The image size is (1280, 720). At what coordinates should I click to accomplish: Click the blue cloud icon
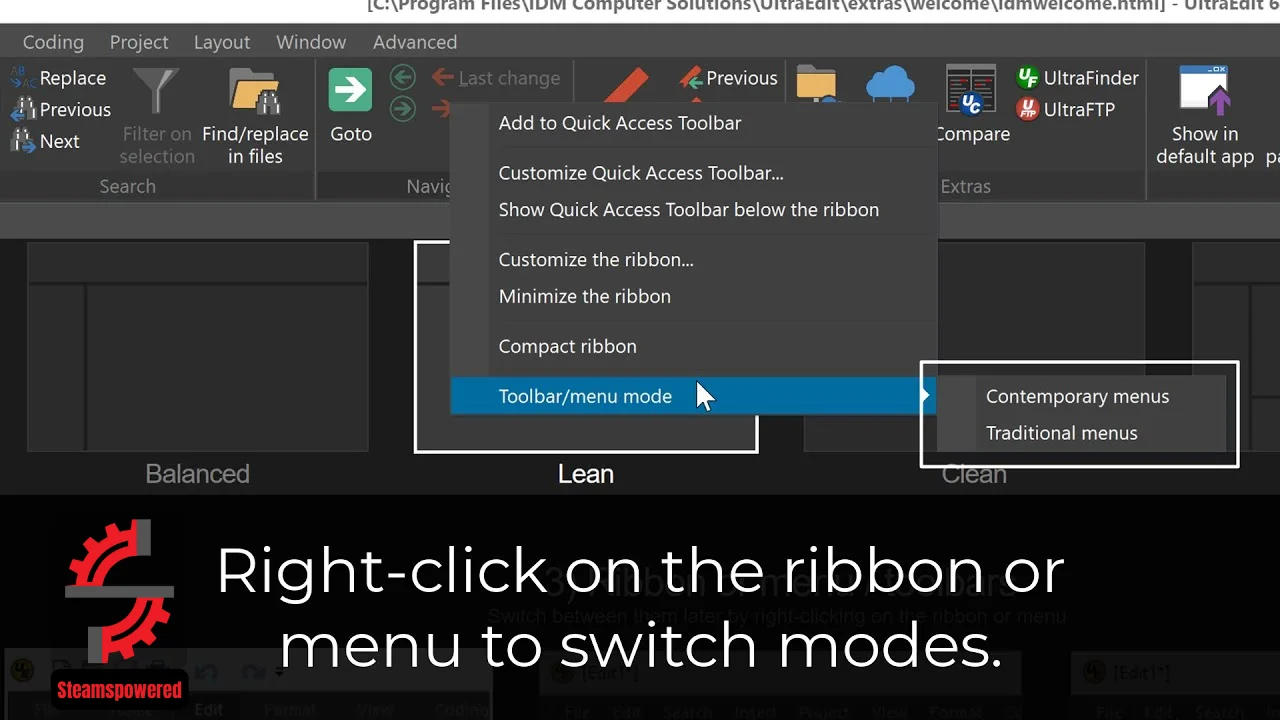[890, 84]
